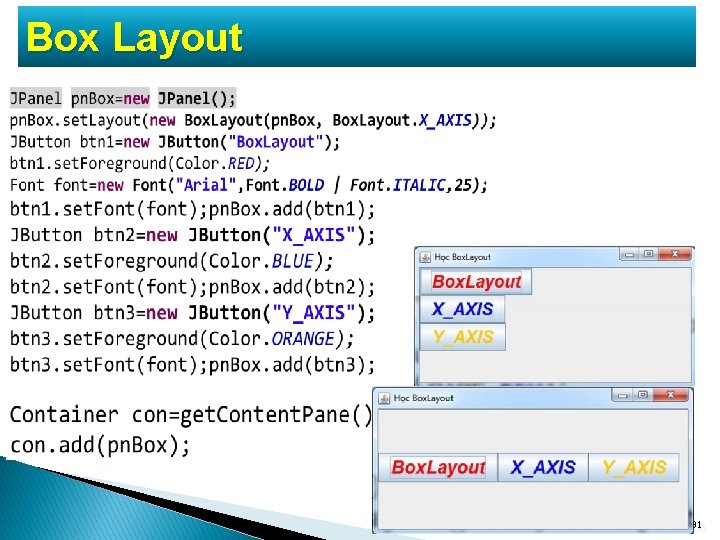Screen dimensions: 720x540
Task: Click the lower window title 'Học BoxLayout'
Action: point(423,398)
